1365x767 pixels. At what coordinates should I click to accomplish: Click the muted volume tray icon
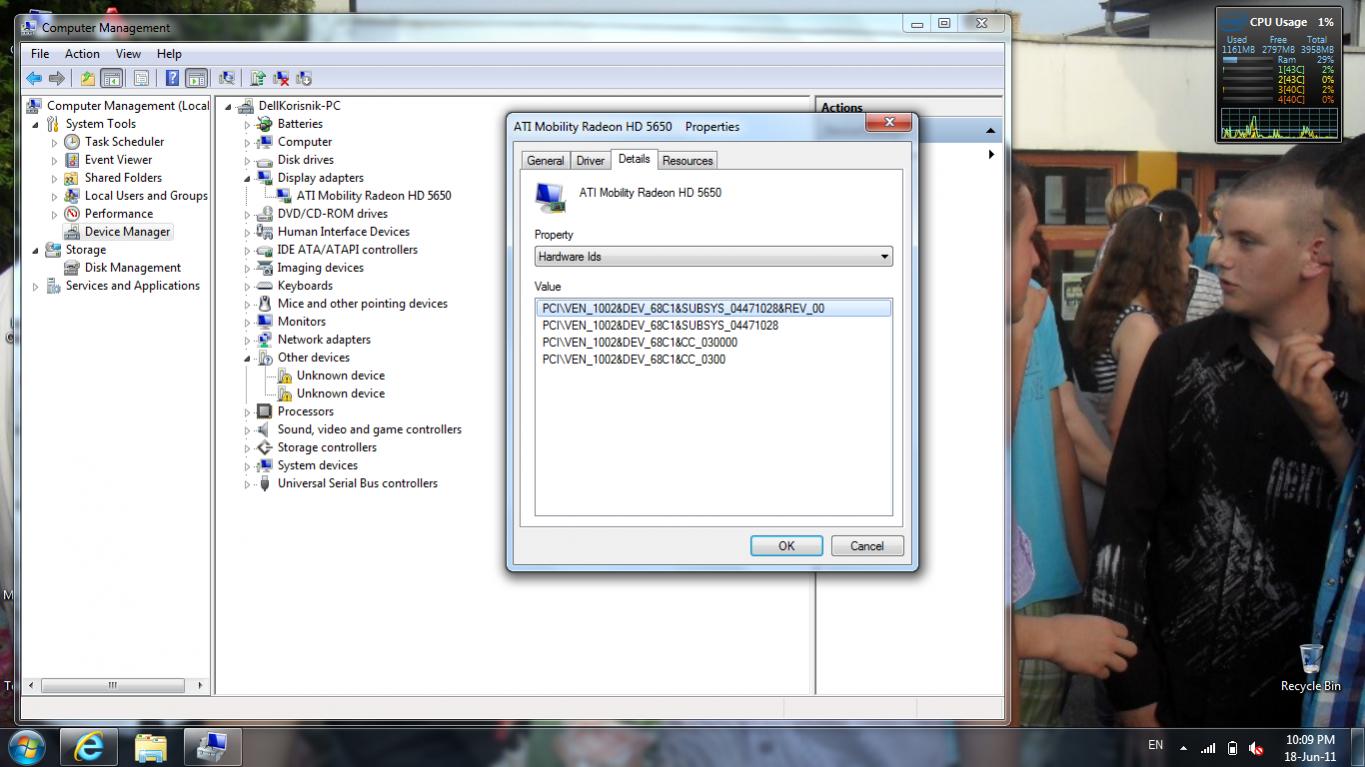(x=1255, y=748)
